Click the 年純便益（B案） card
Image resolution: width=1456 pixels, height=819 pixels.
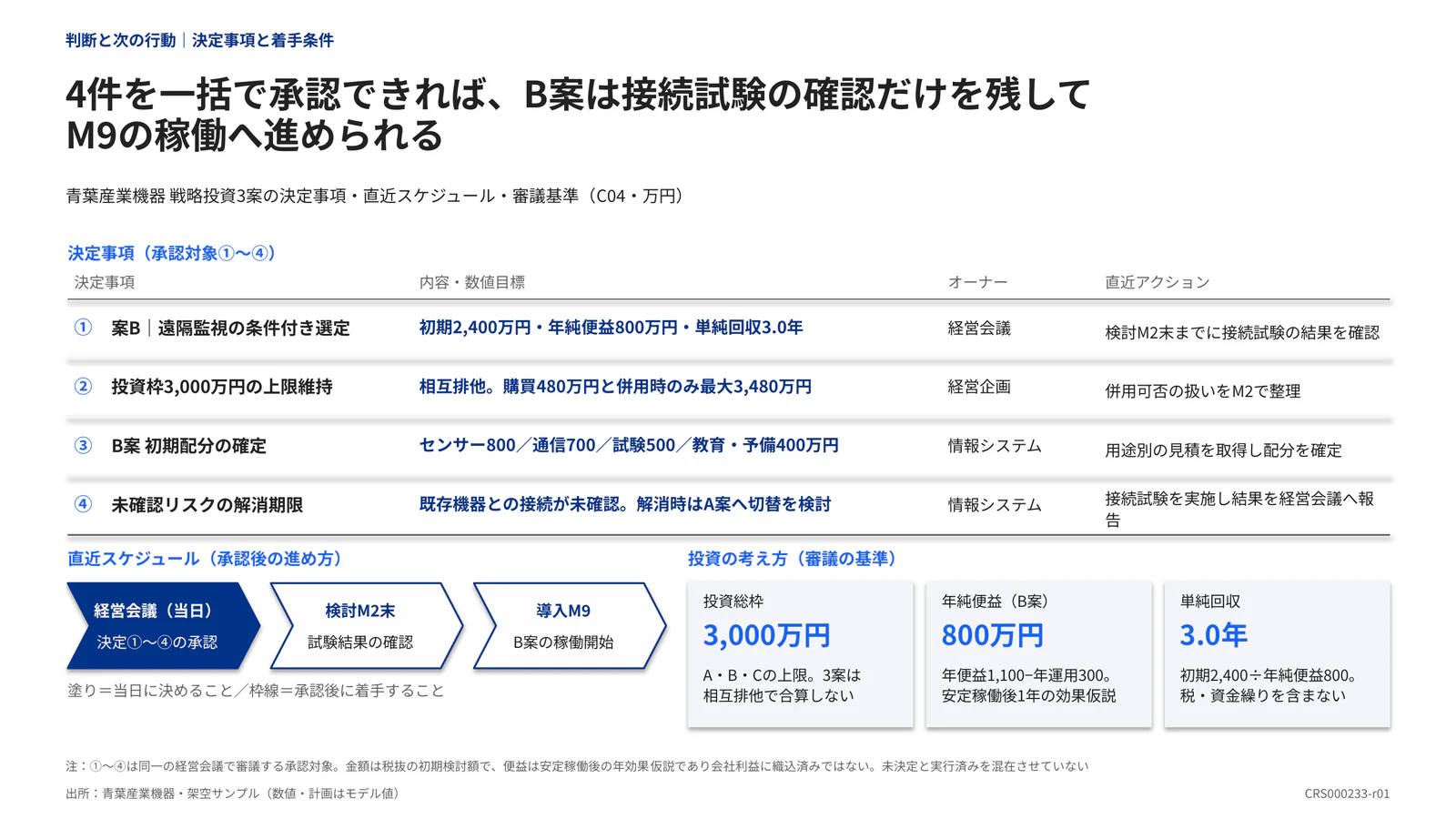tap(1038, 654)
